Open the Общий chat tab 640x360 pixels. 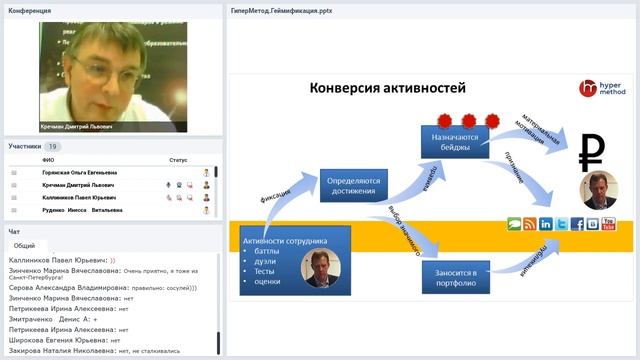coord(24,246)
